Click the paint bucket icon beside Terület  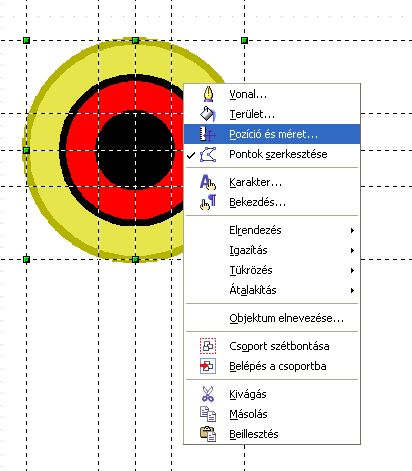[x=208, y=114]
